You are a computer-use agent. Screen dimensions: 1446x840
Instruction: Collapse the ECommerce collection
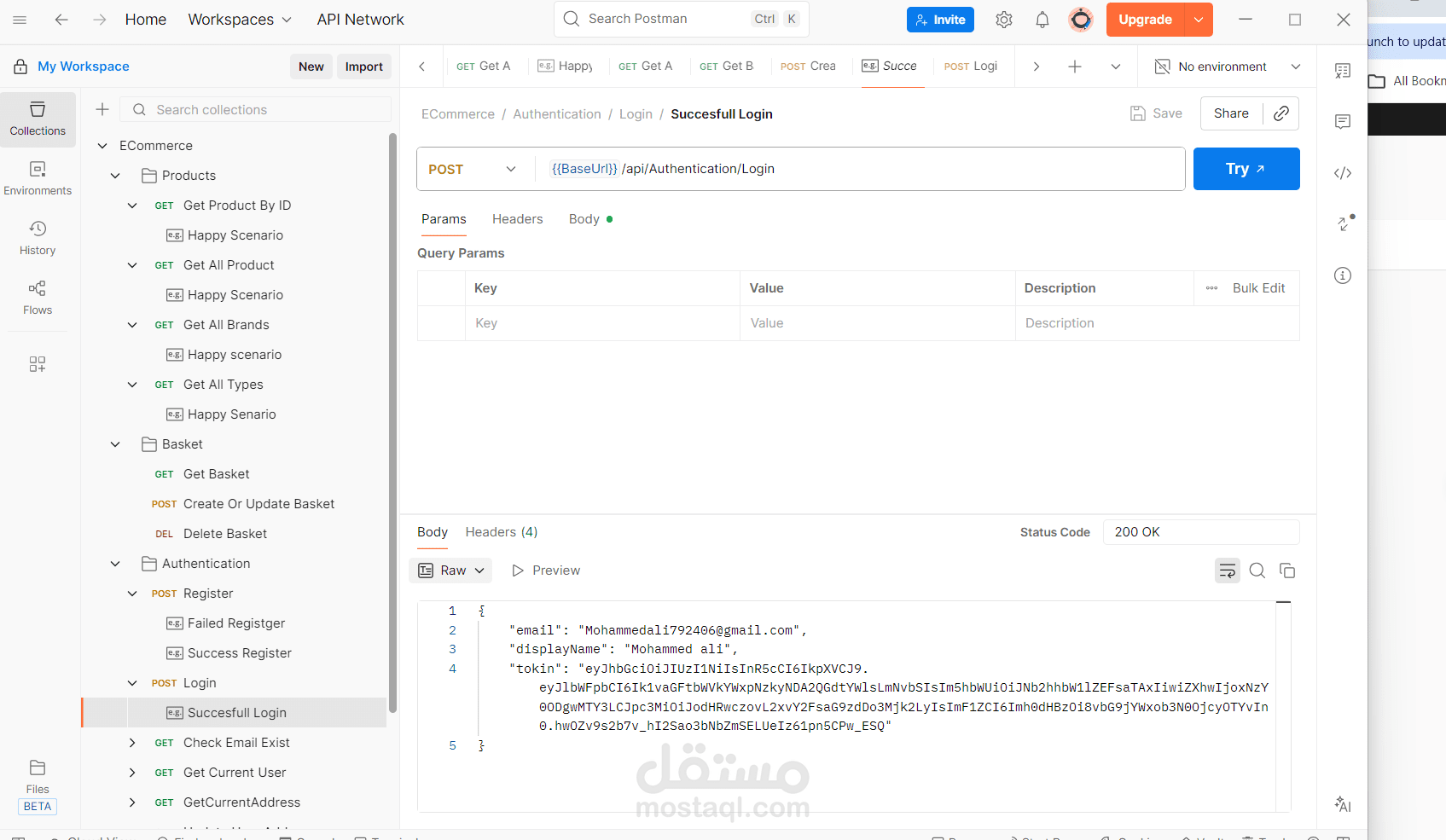[102, 146]
